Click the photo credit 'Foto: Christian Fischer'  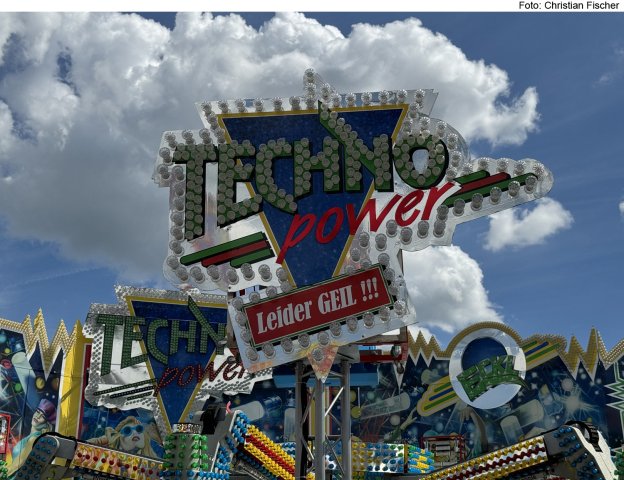point(569,6)
